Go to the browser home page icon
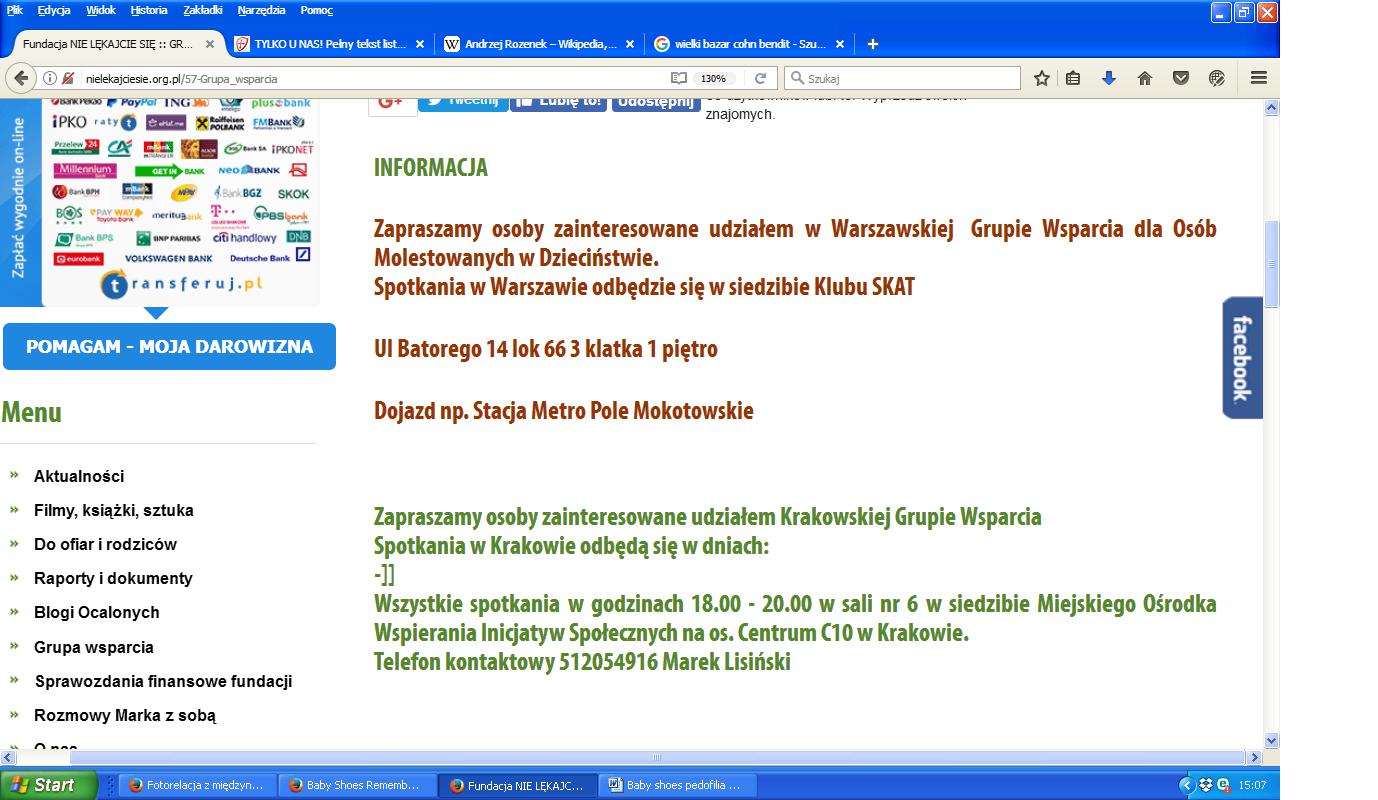 tap(1145, 78)
